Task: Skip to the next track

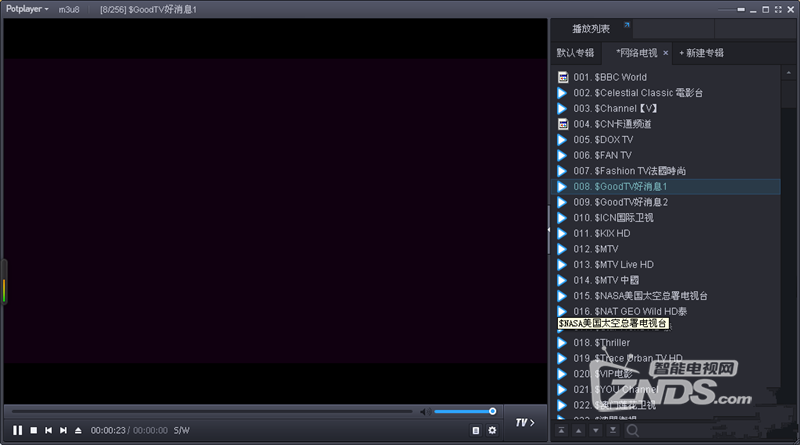Action: click(63, 430)
